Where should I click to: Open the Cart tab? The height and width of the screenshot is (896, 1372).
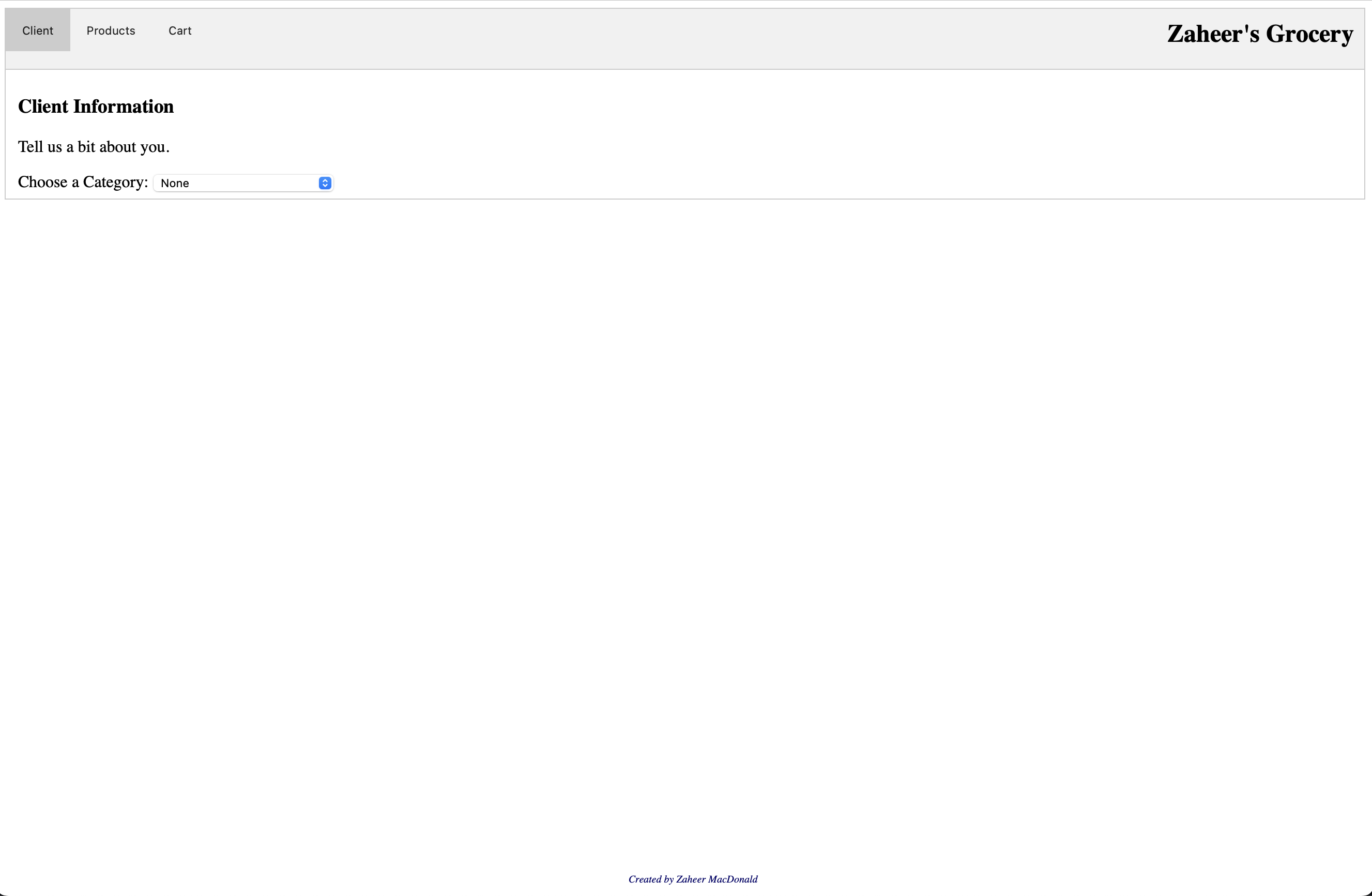(180, 31)
